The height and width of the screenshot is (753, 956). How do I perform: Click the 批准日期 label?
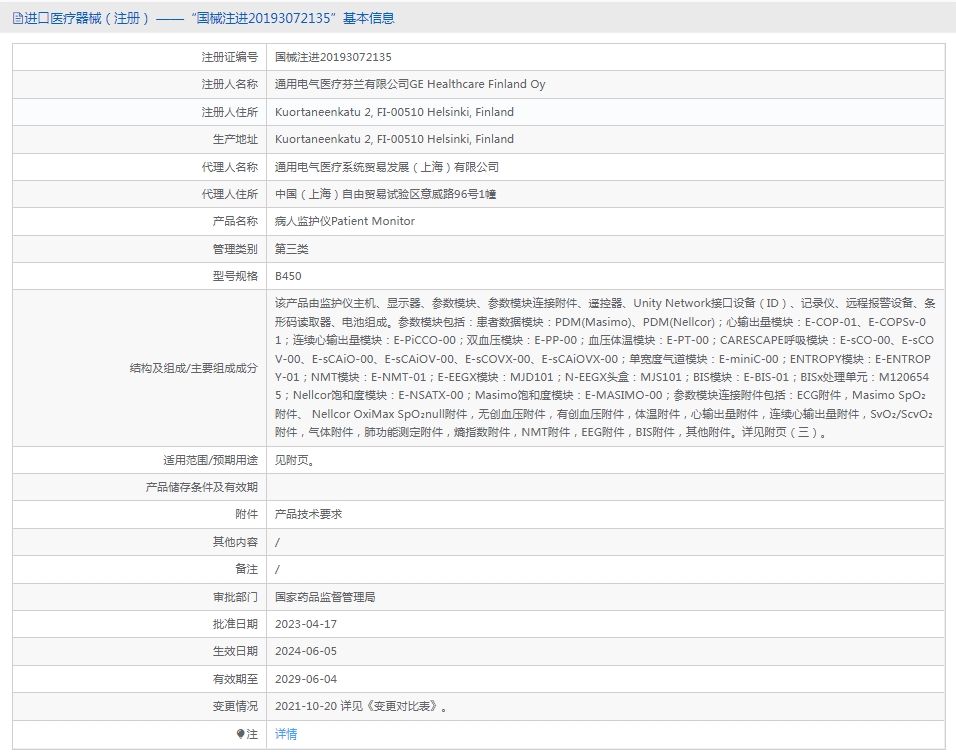coord(235,624)
